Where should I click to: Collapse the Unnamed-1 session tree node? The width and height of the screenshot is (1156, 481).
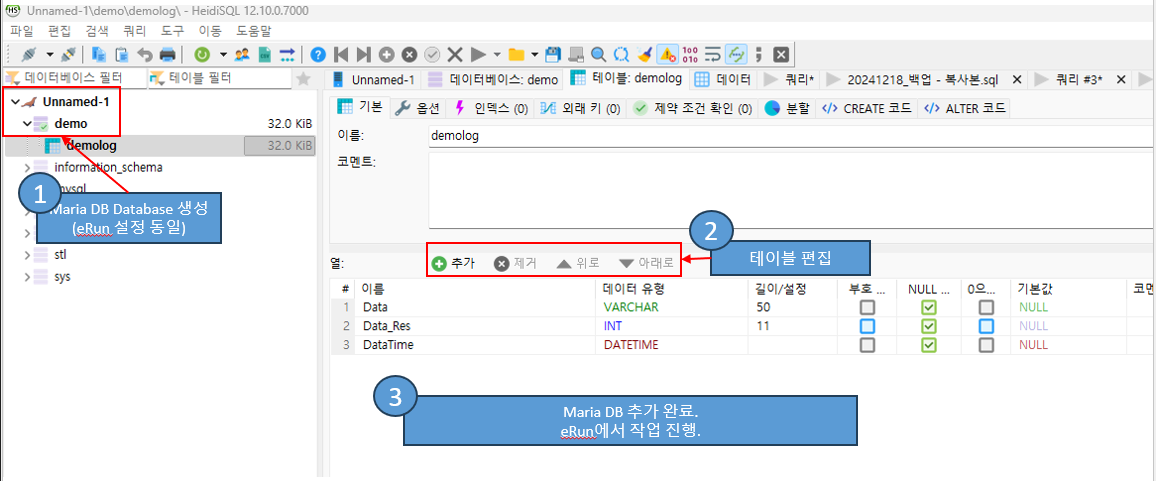point(15,102)
